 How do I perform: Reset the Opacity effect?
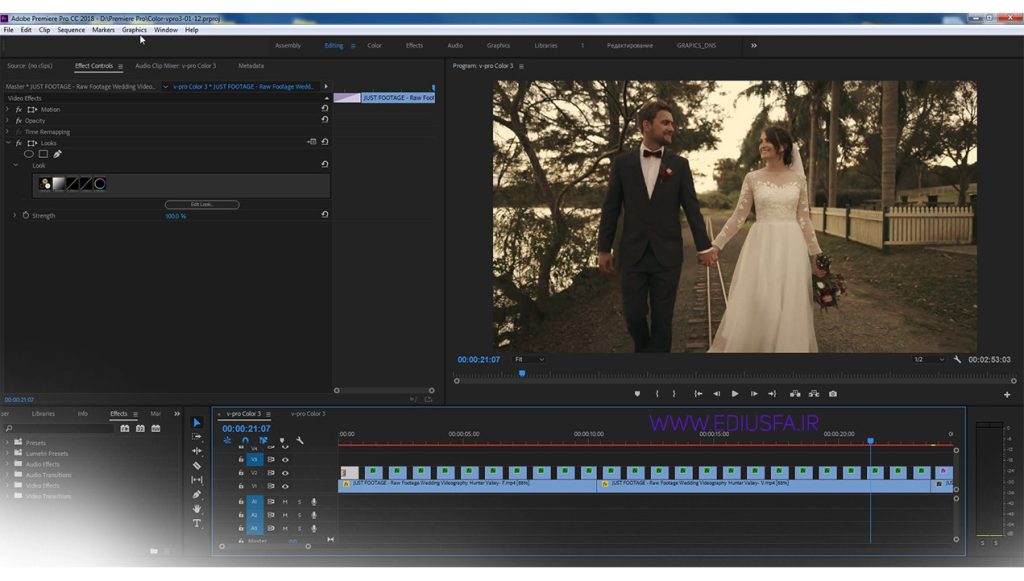click(x=325, y=119)
